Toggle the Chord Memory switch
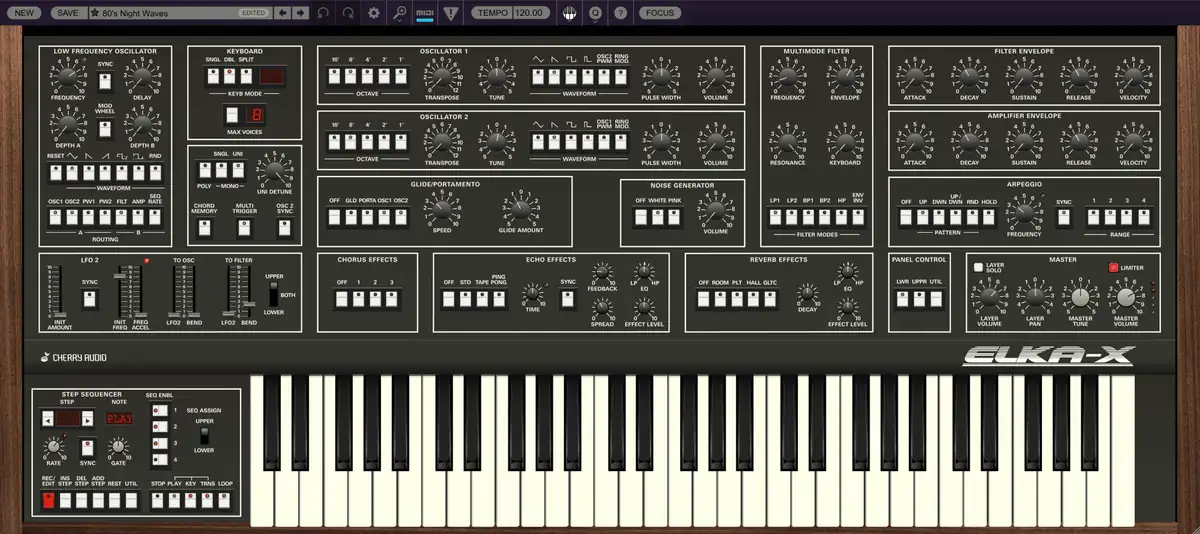 [x=204, y=227]
